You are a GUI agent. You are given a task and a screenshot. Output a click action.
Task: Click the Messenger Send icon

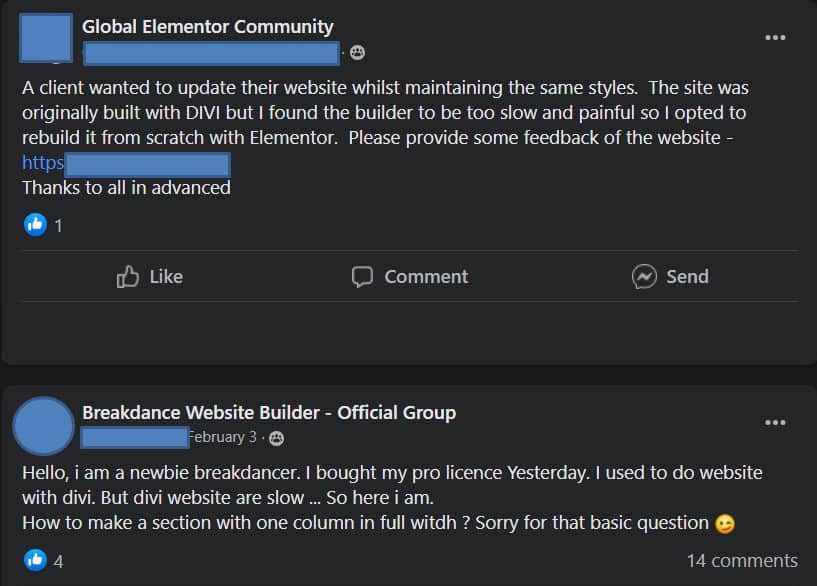point(644,277)
